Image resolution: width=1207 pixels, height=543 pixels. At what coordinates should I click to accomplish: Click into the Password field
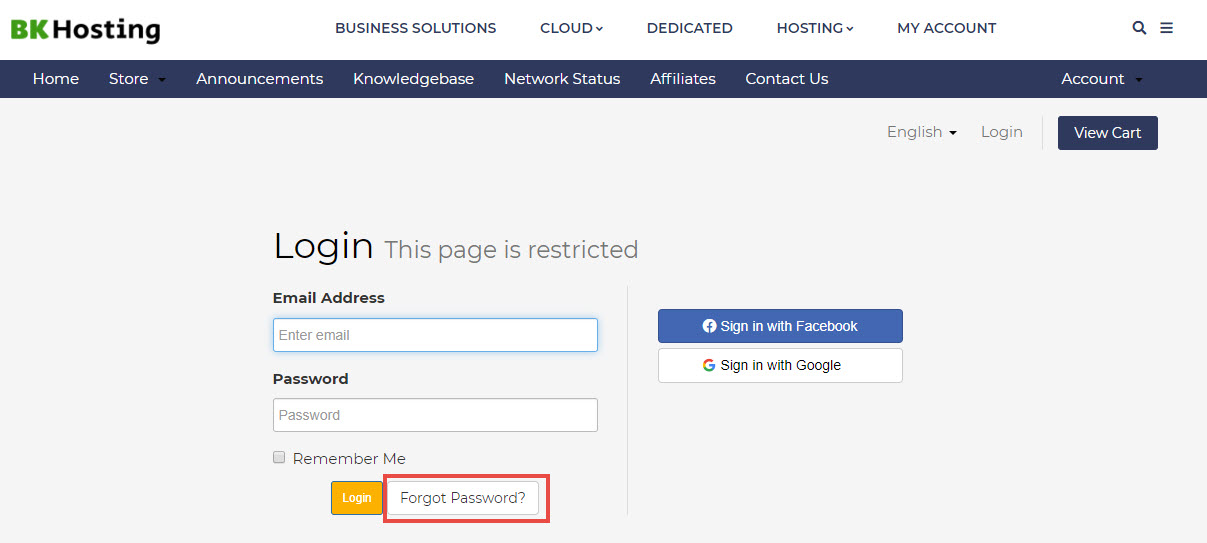[x=435, y=415]
